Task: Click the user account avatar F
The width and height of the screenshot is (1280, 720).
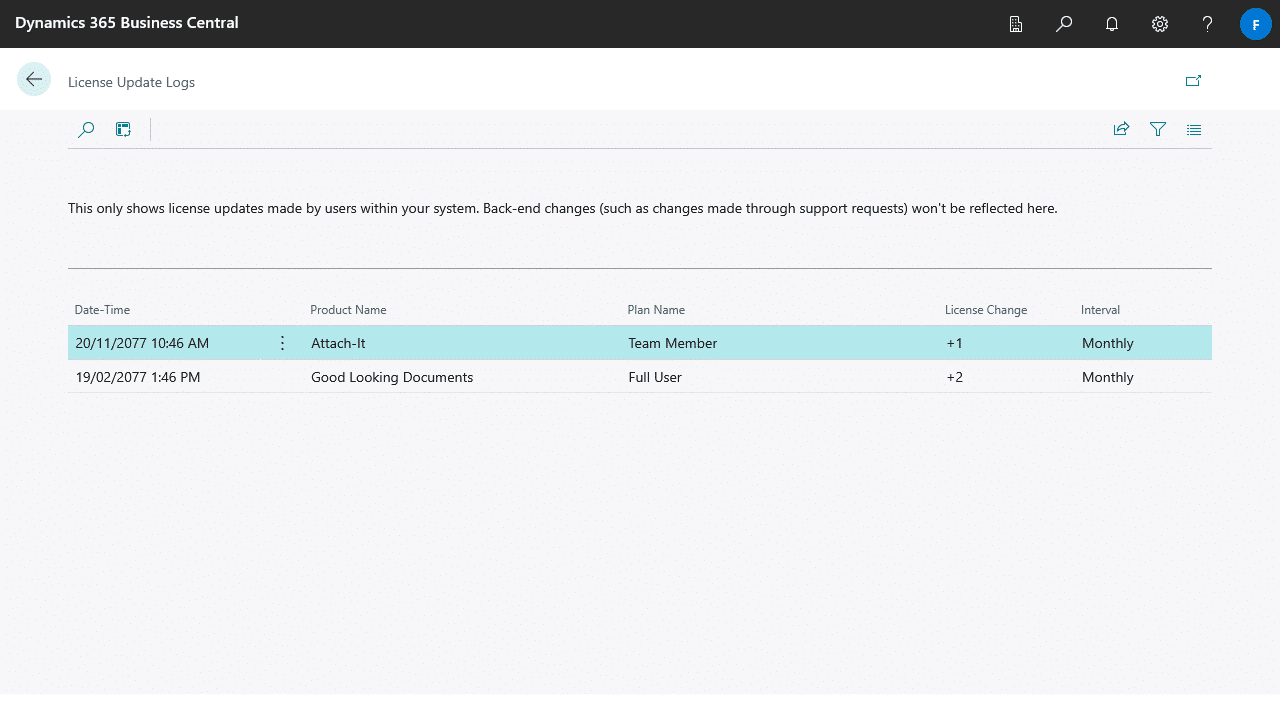Action: point(1255,24)
